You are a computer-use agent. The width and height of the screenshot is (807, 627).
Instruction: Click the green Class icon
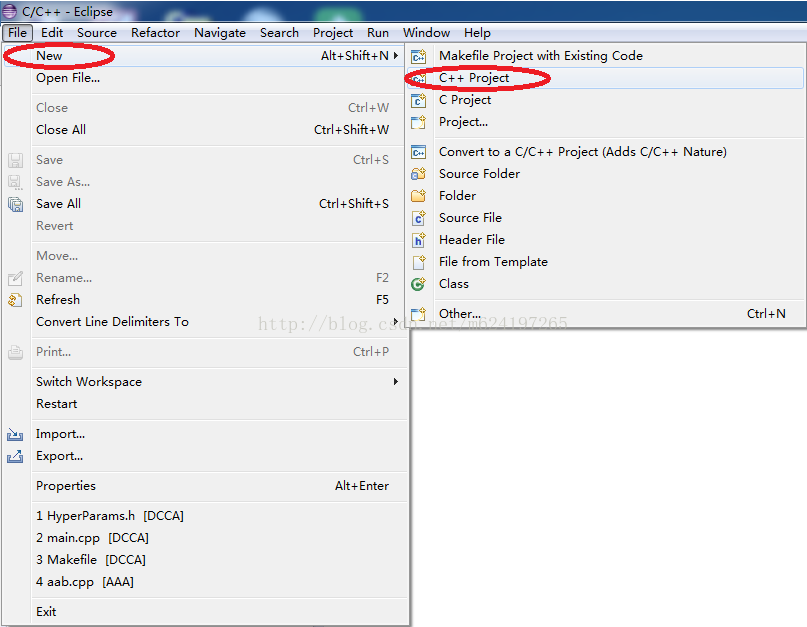(x=418, y=284)
